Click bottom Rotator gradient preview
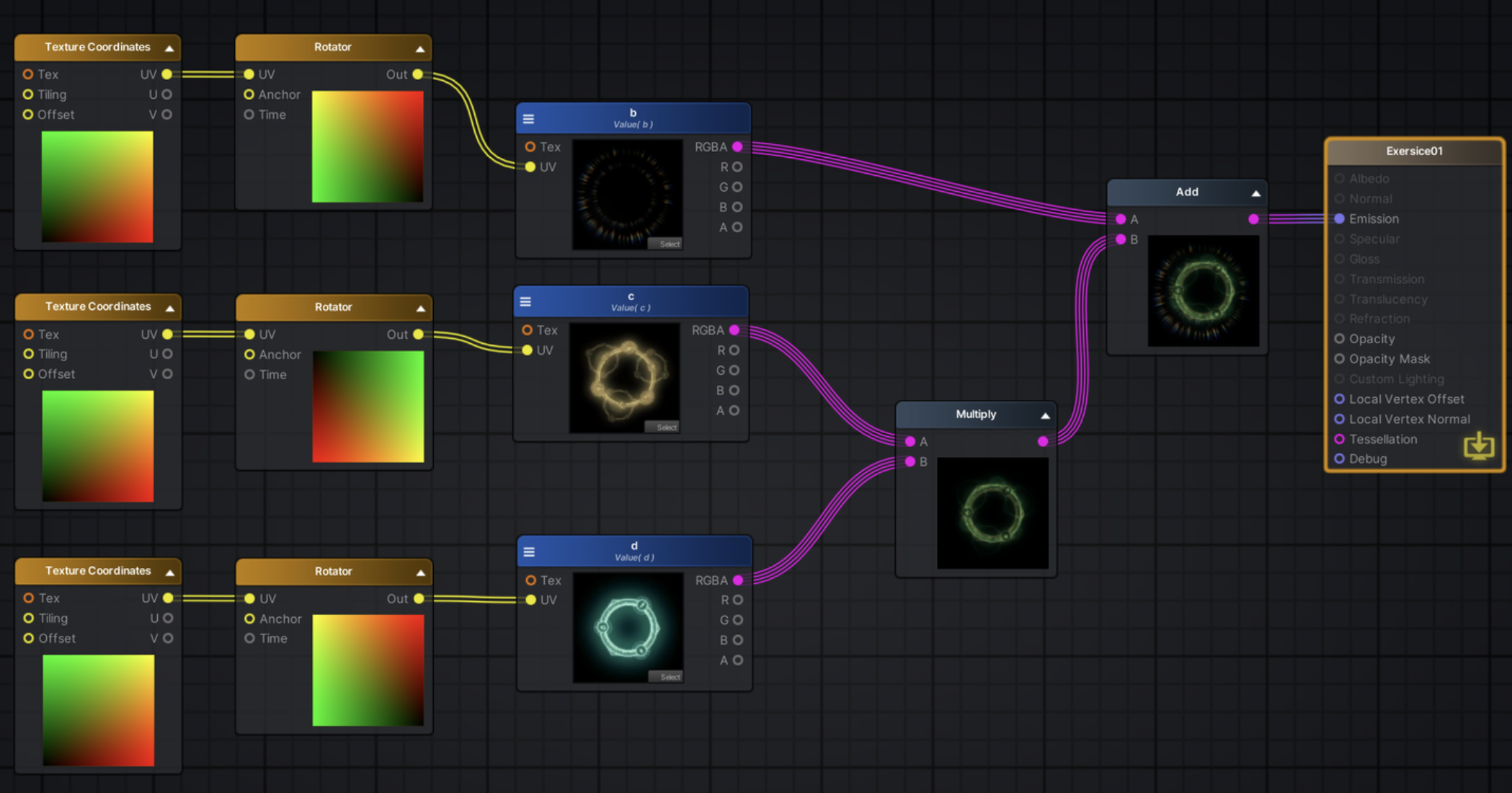 tap(368, 670)
